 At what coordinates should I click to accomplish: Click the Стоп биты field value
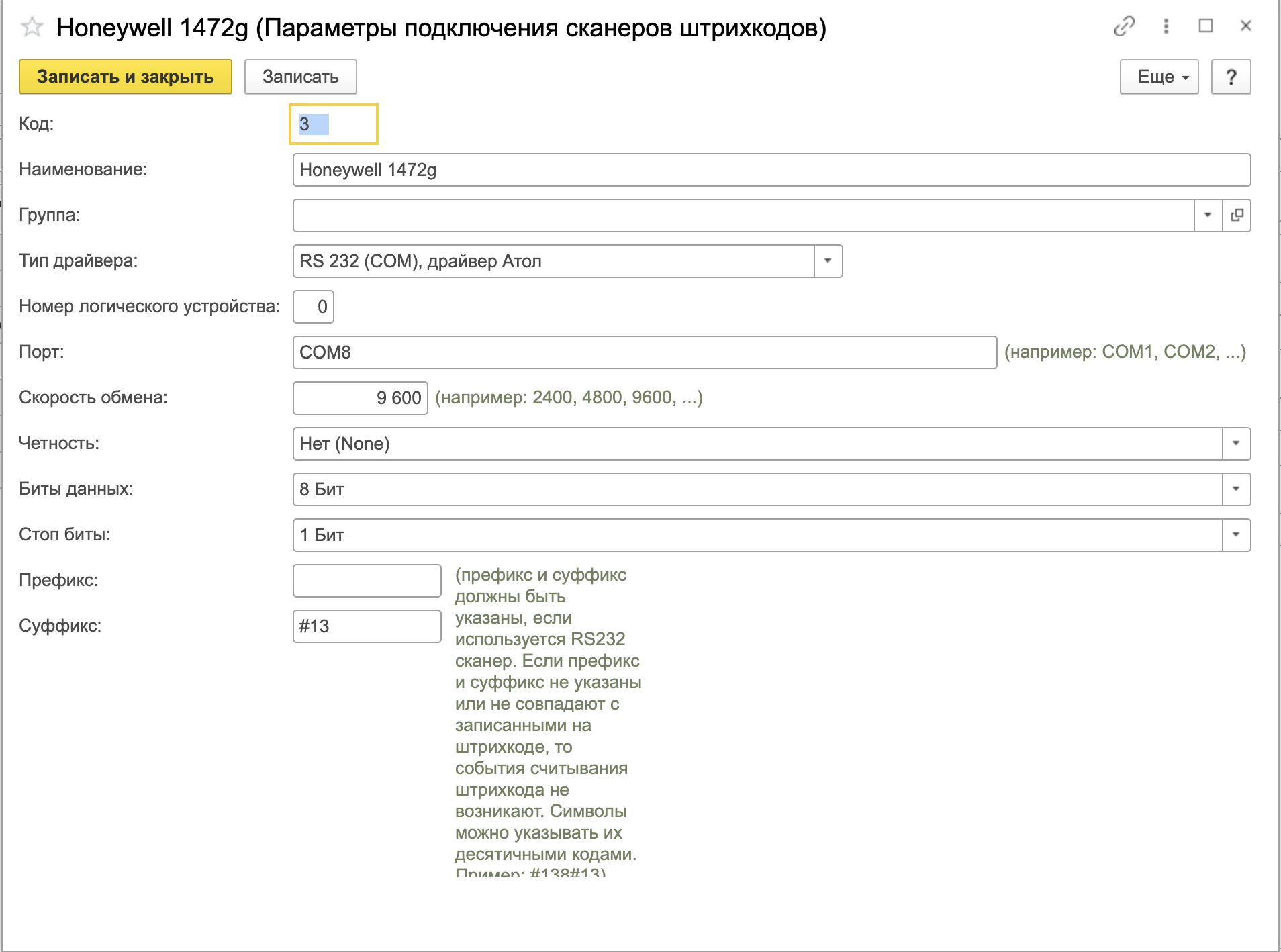pyautogui.click(x=757, y=535)
